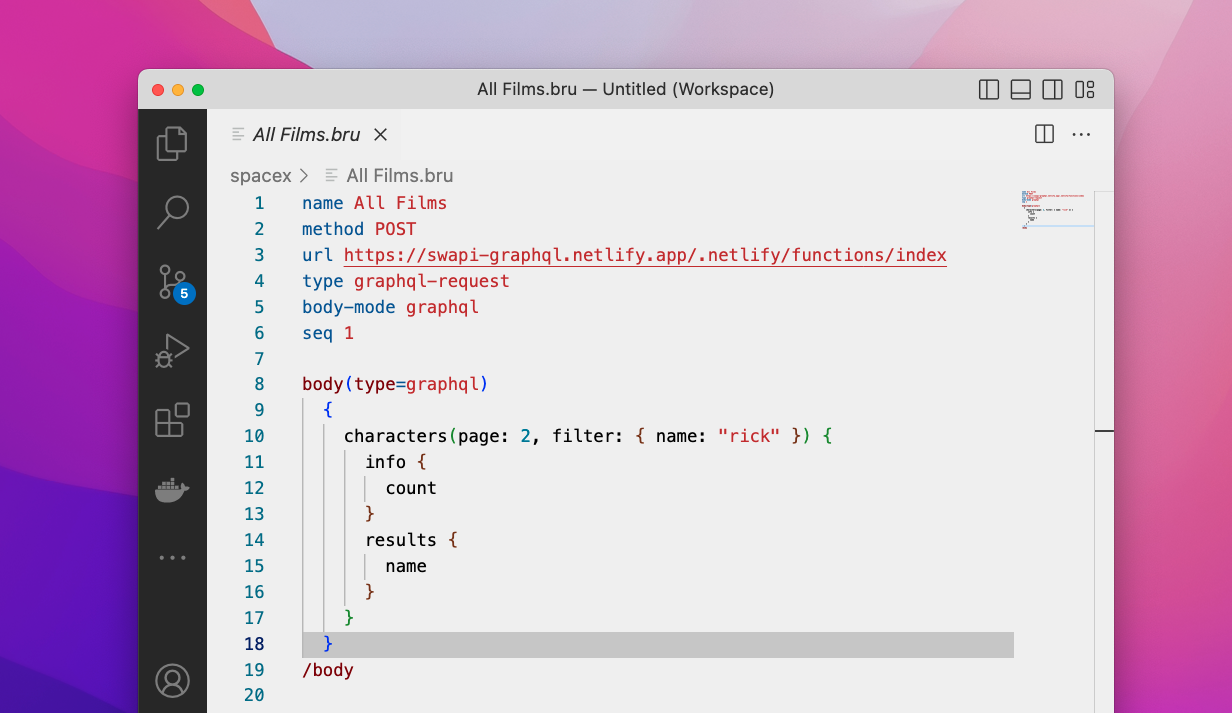1232x713 pixels.
Task: Click the vertical scrollbar of the editor
Action: click(x=1104, y=450)
